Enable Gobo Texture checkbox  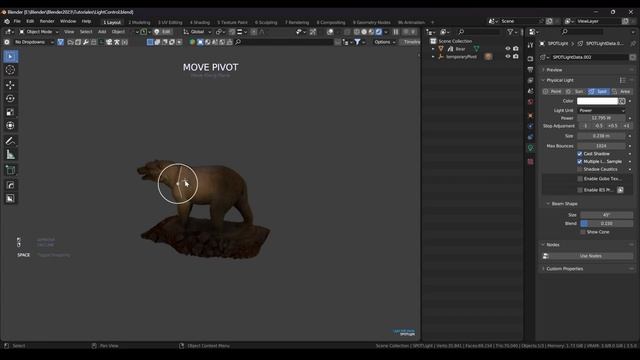tap(580, 179)
